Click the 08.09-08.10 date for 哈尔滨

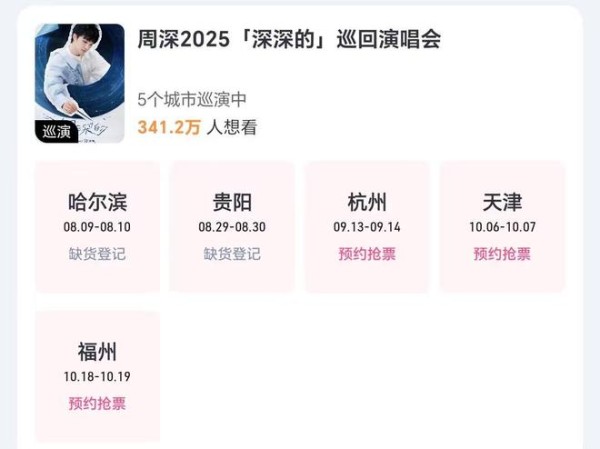click(x=97, y=227)
